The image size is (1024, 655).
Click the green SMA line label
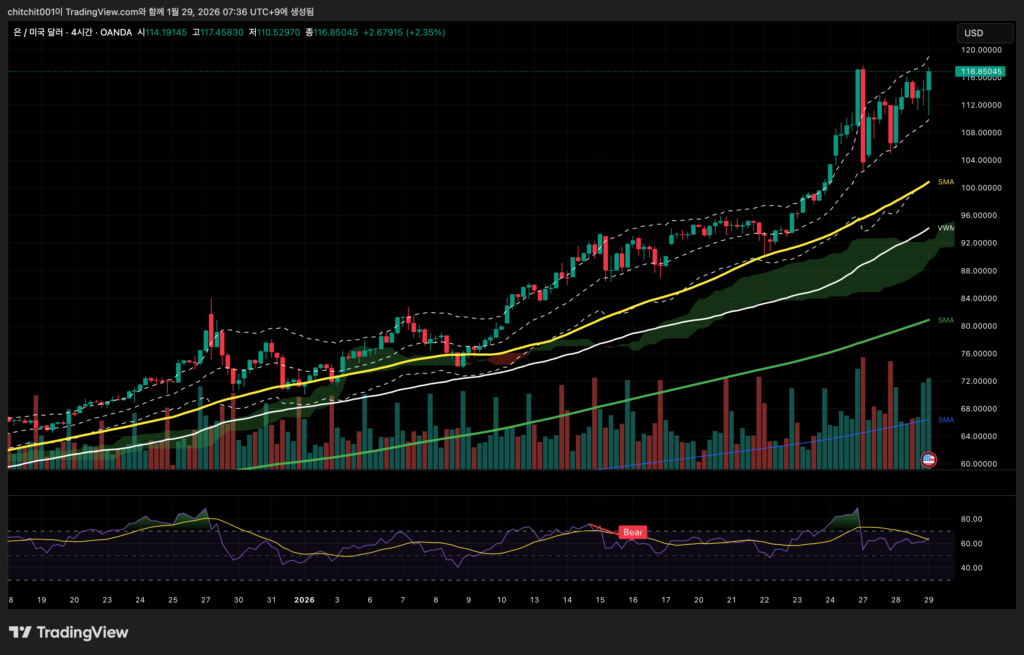point(945,320)
